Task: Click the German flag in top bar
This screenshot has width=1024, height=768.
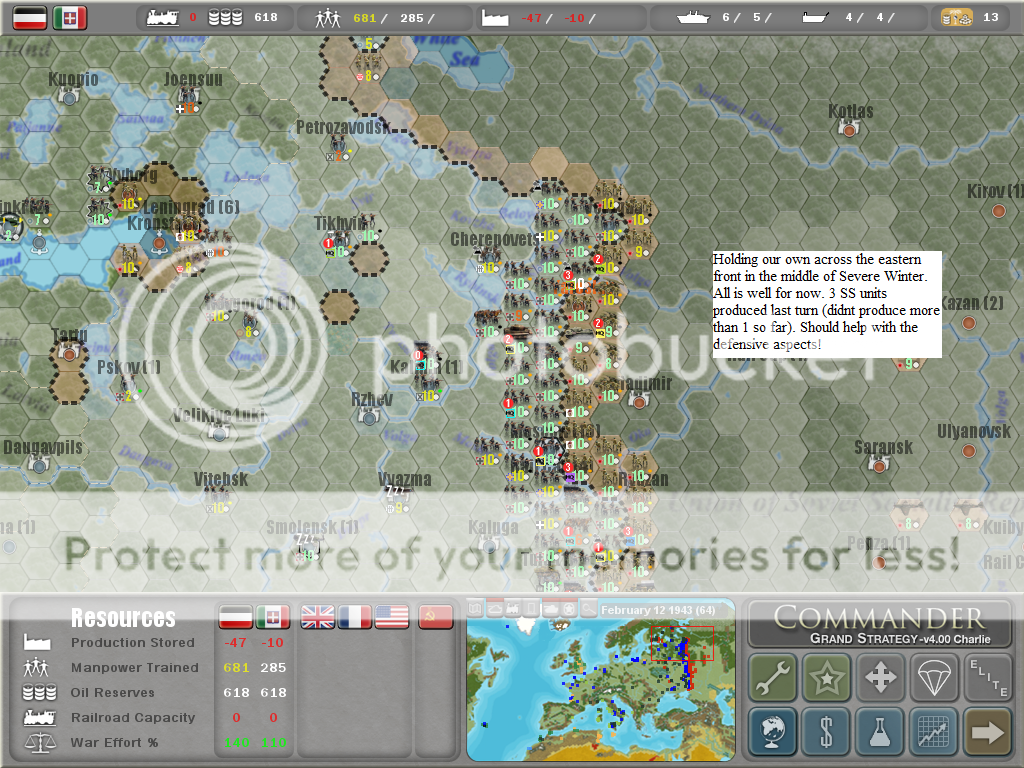Action: coord(28,17)
